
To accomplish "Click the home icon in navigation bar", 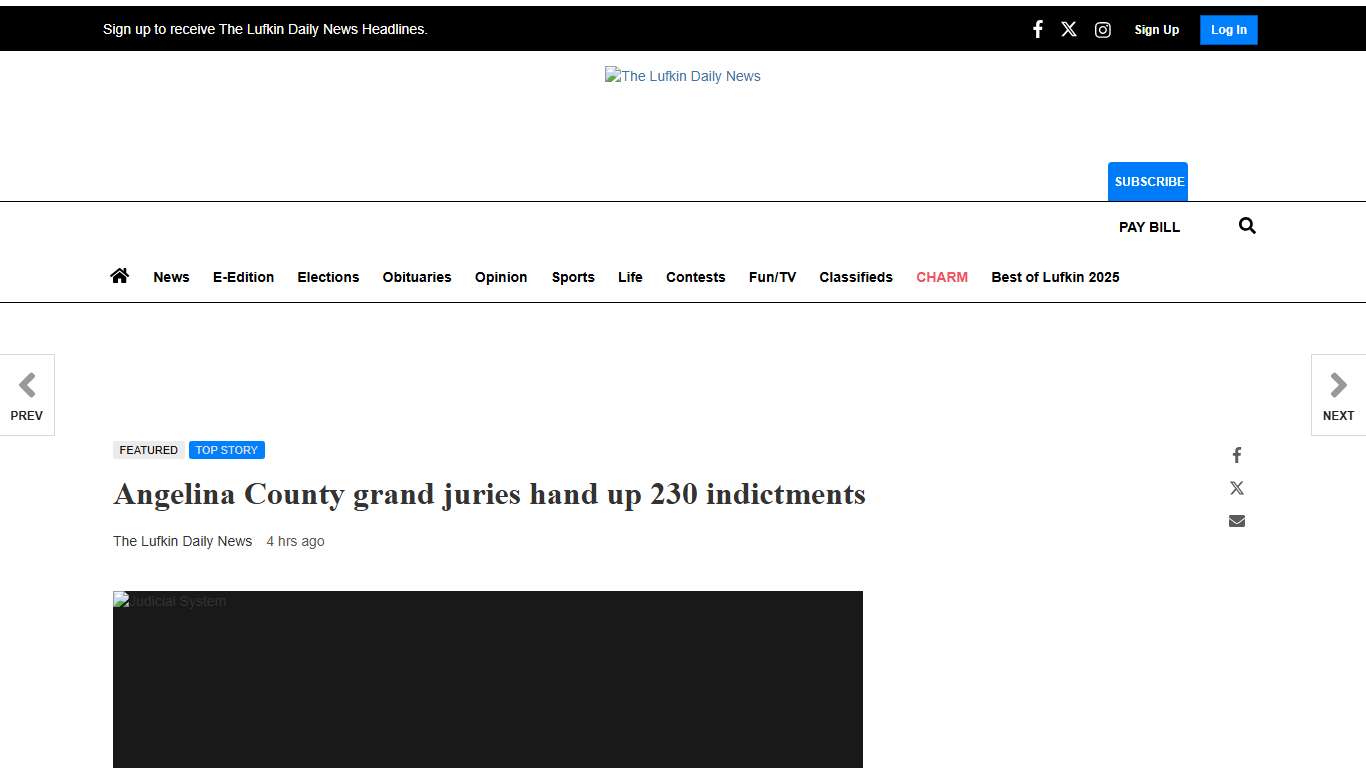I will (x=119, y=276).
